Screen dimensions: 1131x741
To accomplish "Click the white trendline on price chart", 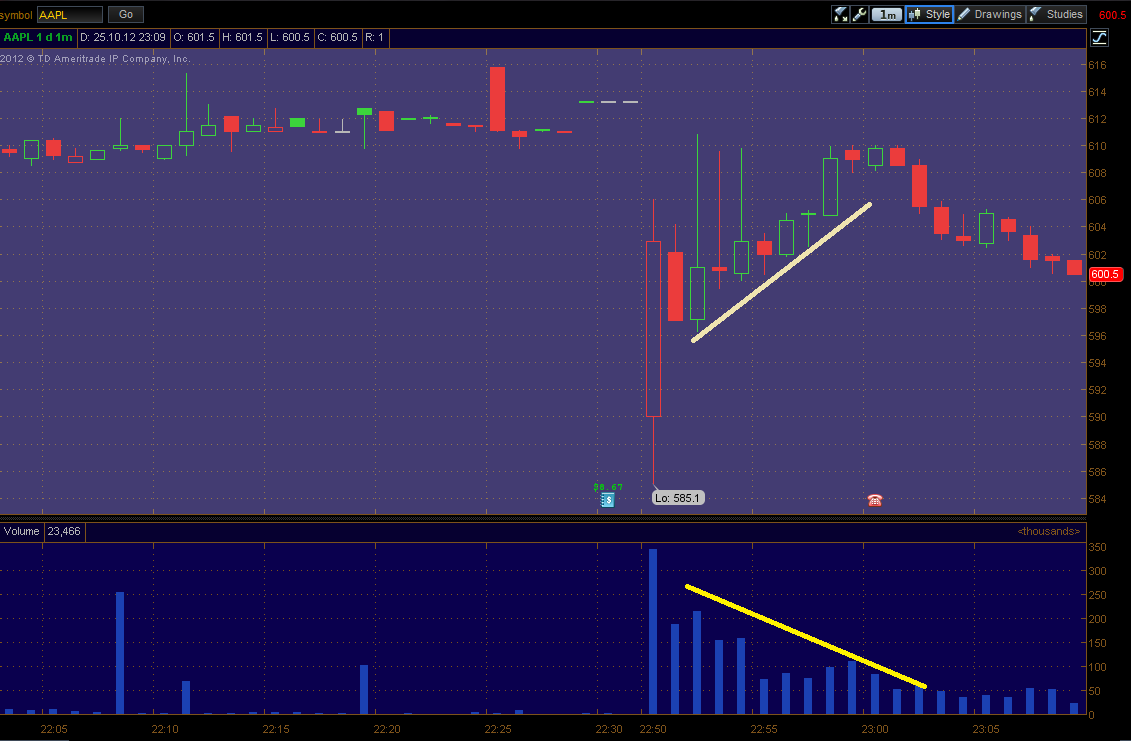I will click(782, 272).
